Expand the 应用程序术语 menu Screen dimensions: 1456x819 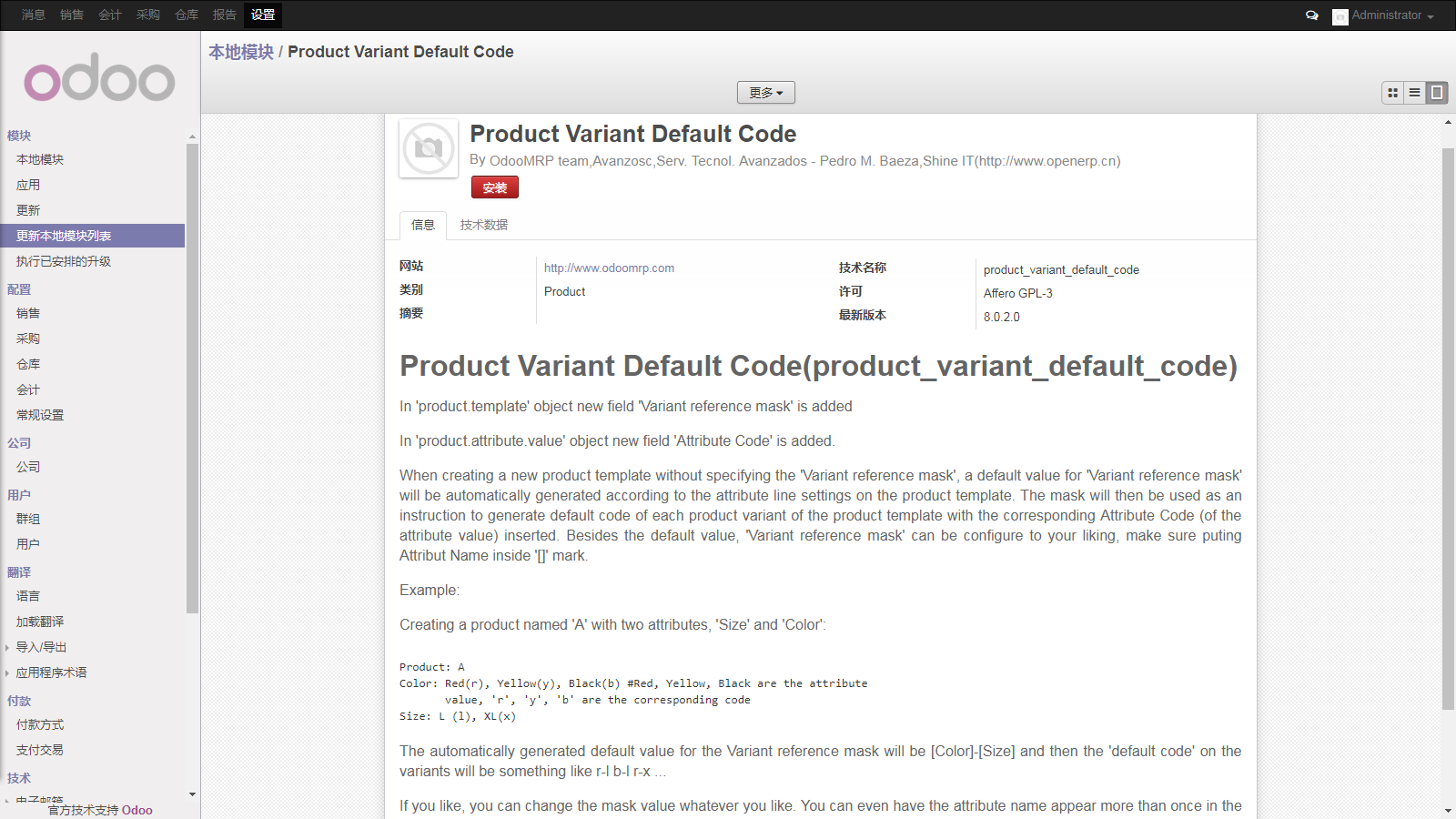click(x=51, y=672)
